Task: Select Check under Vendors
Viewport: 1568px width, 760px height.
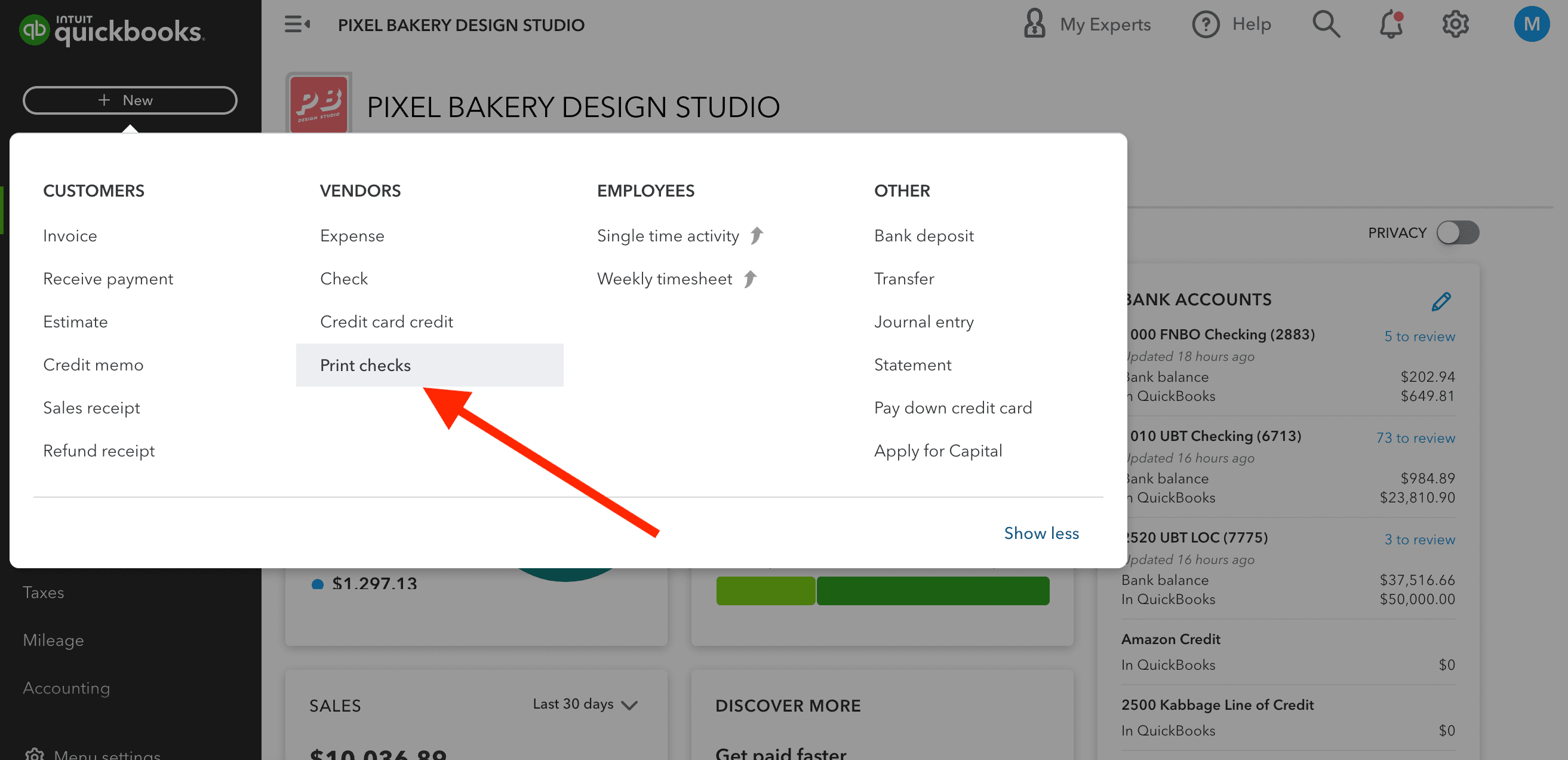Action: click(x=344, y=278)
